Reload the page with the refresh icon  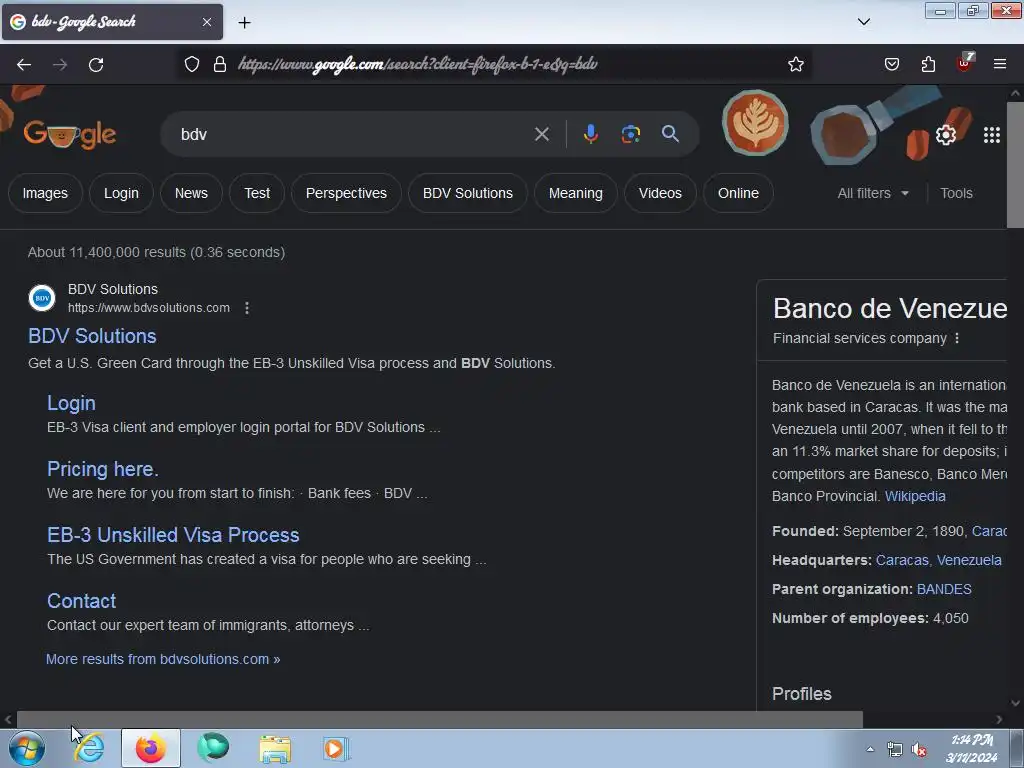pyautogui.click(x=96, y=64)
